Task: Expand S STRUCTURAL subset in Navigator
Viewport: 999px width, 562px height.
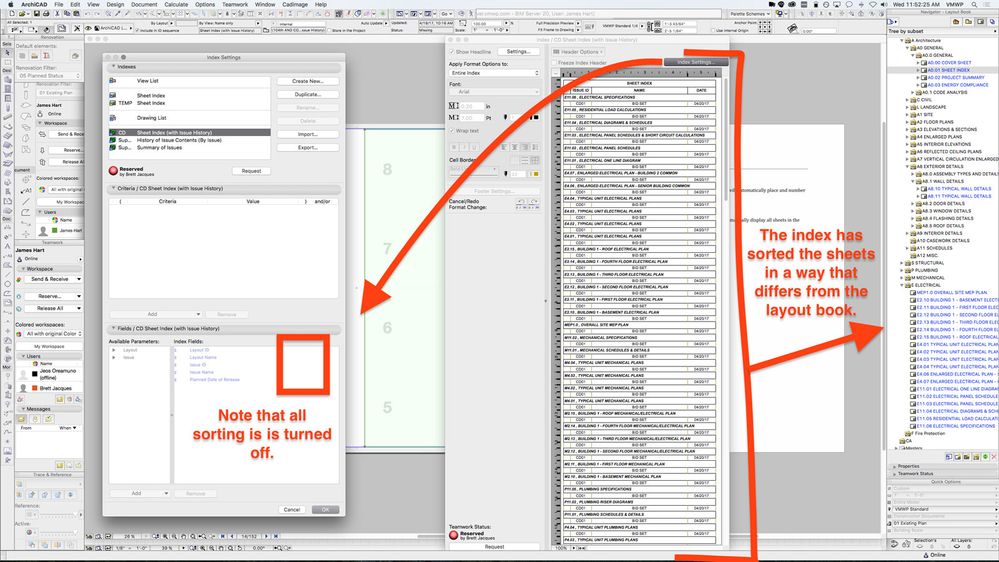Action: pyautogui.click(x=902, y=263)
